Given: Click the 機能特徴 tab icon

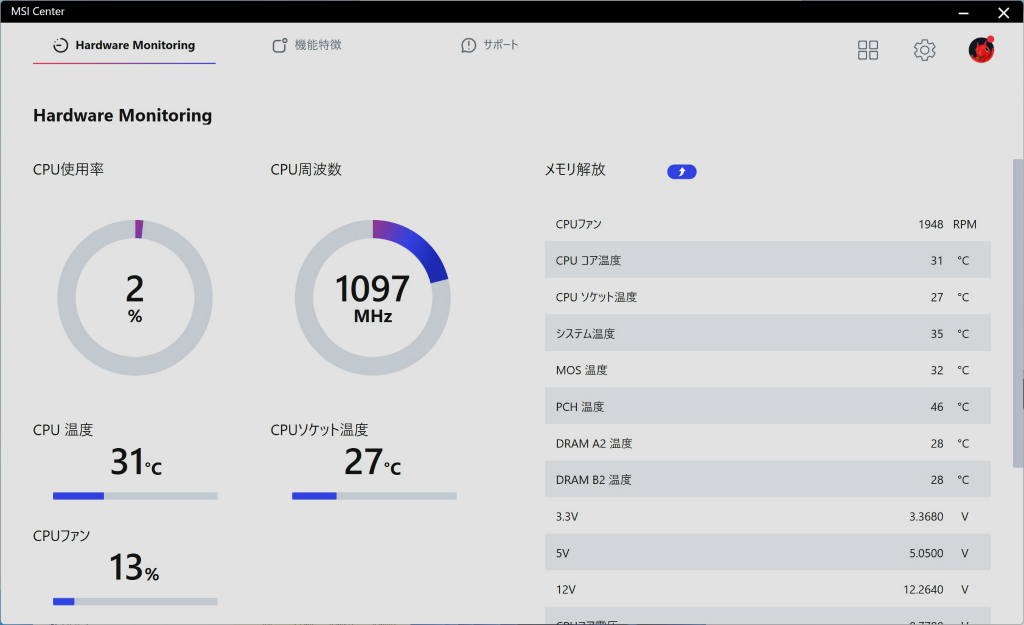Looking at the screenshot, I should pos(280,45).
